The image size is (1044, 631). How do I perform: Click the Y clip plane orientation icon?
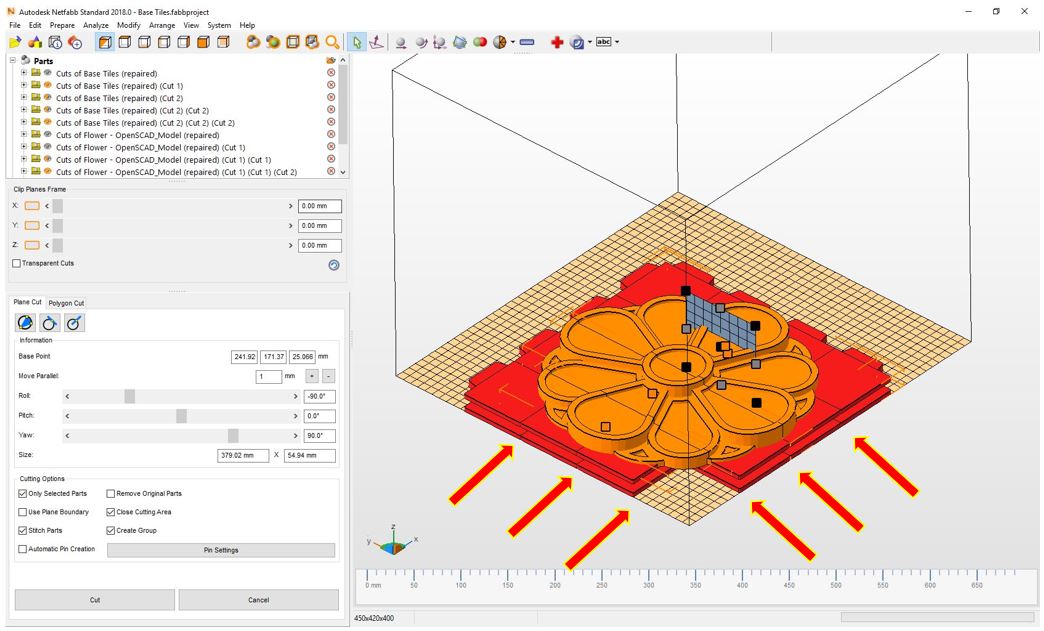click(32, 225)
